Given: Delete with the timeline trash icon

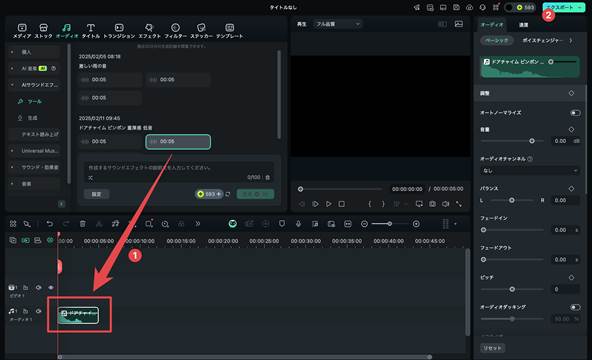Looking at the screenshot, I should [x=82, y=224].
